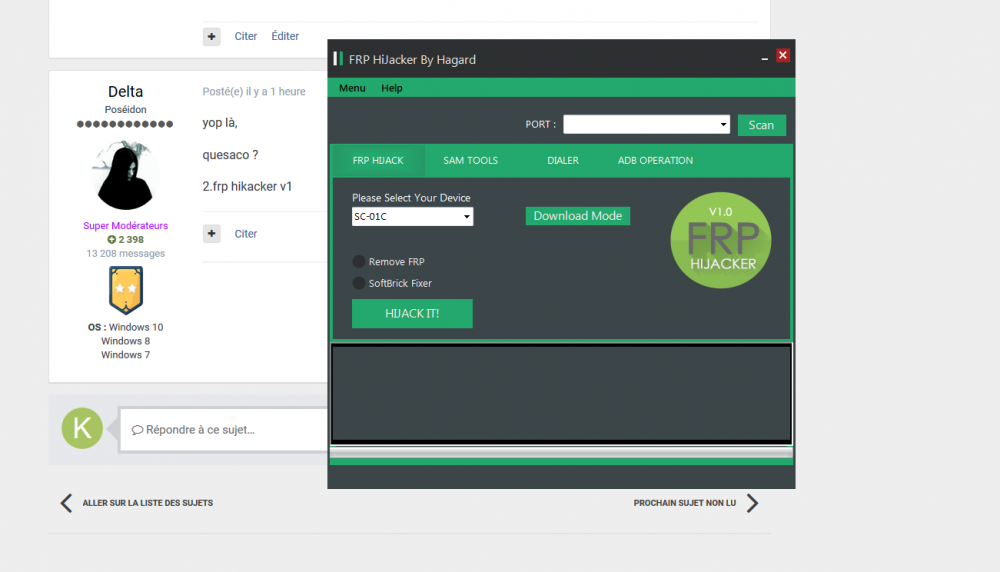The height and width of the screenshot is (572, 1000).
Task: Click the text quesaco ?
Action: 230,155
